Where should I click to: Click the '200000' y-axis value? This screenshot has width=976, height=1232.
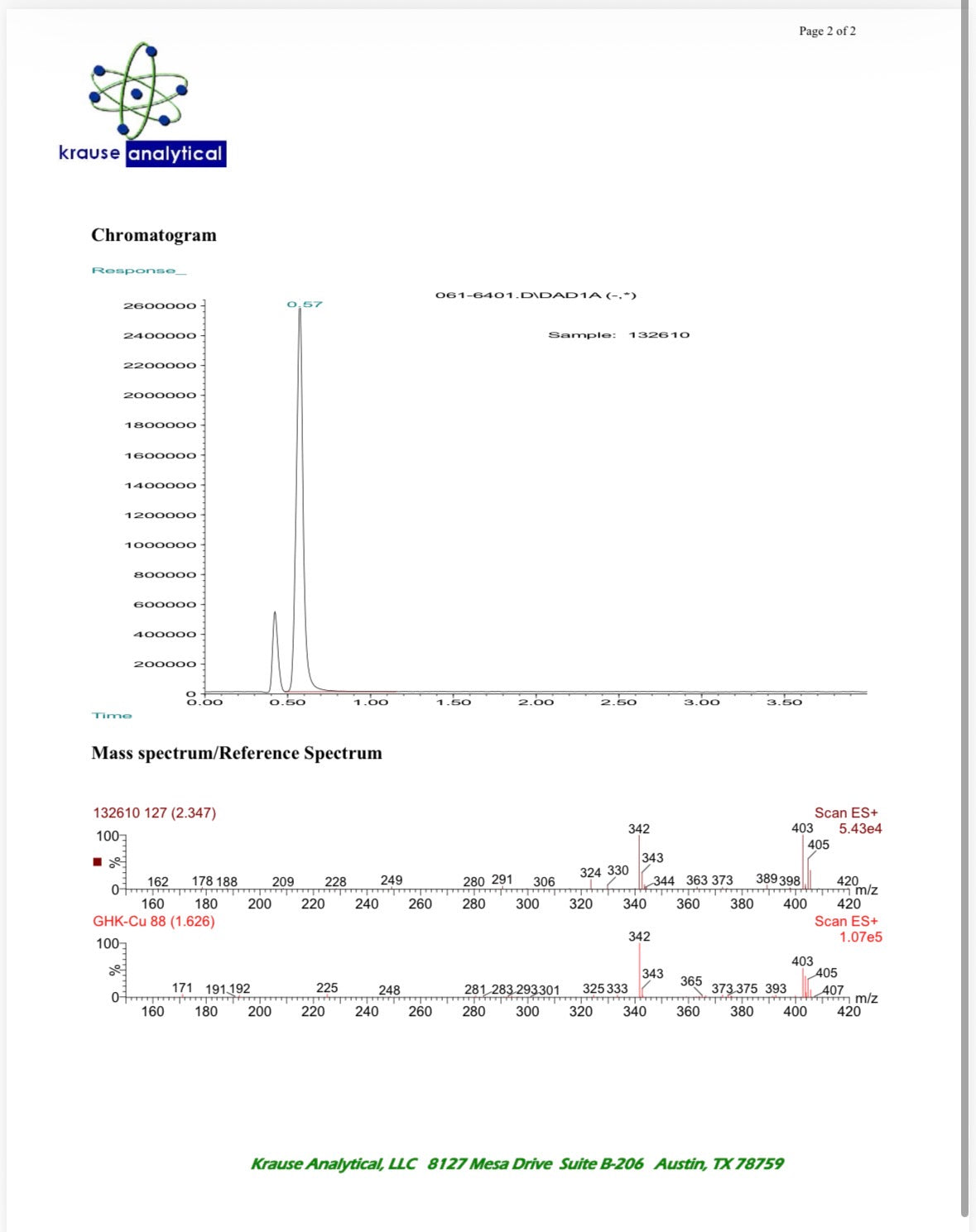pyautogui.click(x=165, y=664)
